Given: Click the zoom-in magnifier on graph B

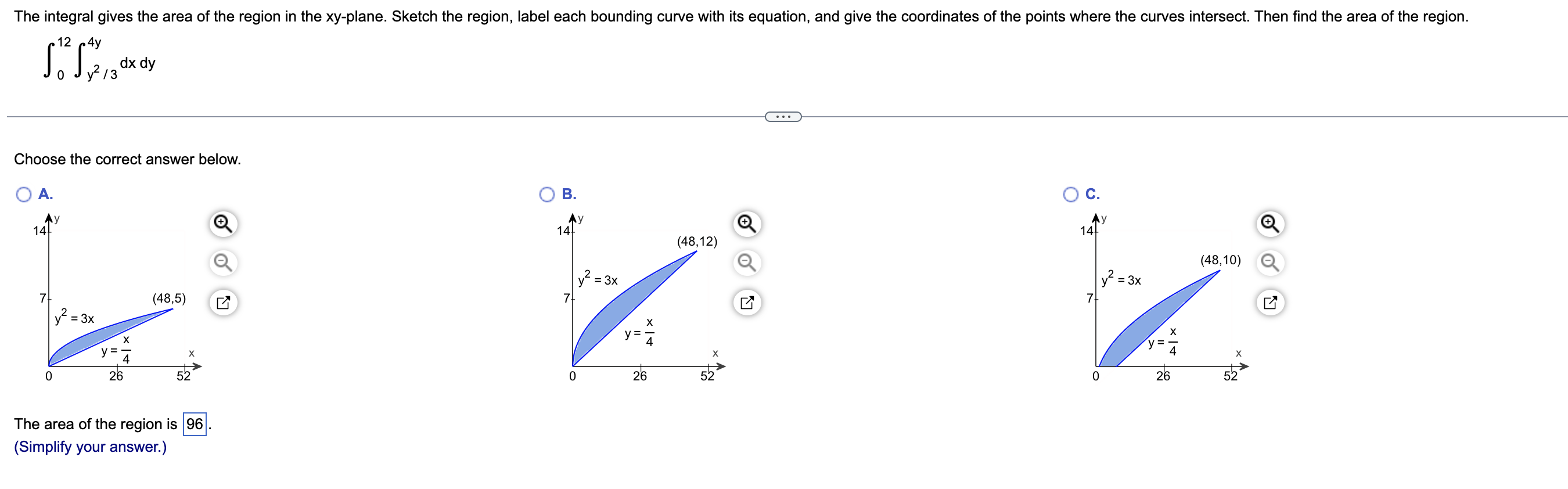Looking at the screenshot, I should (747, 224).
